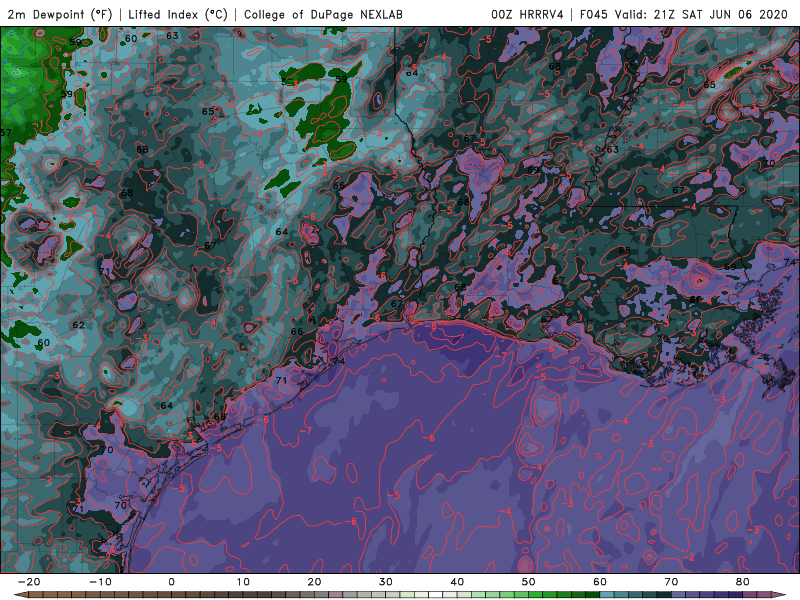Image resolution: width=800 pixels, height=600 pixels.
Task: Click the 'F045 Valid: 21Z SAT JUN 06 2020' text
Action: pyautogui.click(x=684, y=15)
